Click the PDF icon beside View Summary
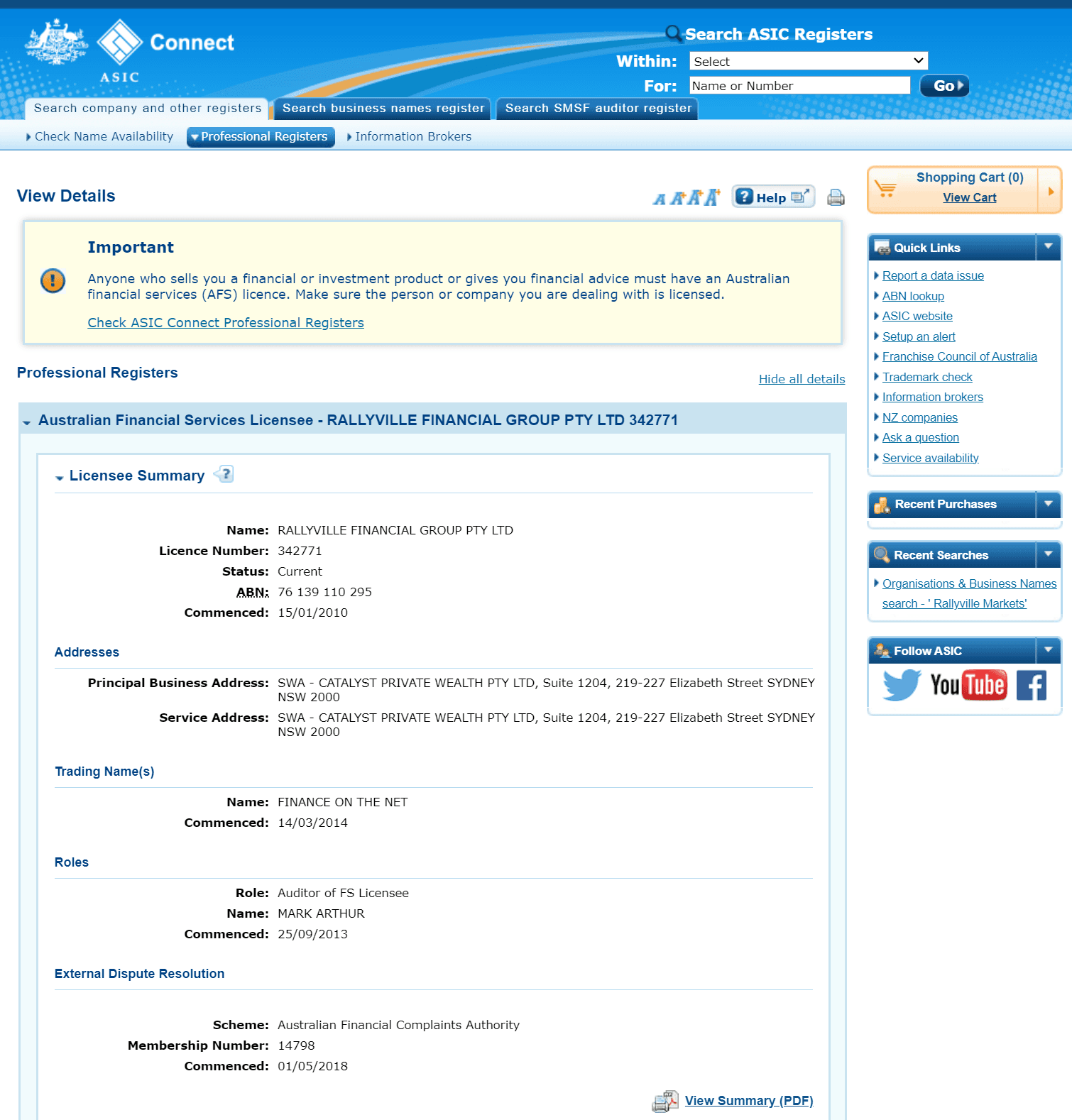Screen dimensions: 1072x1120 [x=665, y=1101]
